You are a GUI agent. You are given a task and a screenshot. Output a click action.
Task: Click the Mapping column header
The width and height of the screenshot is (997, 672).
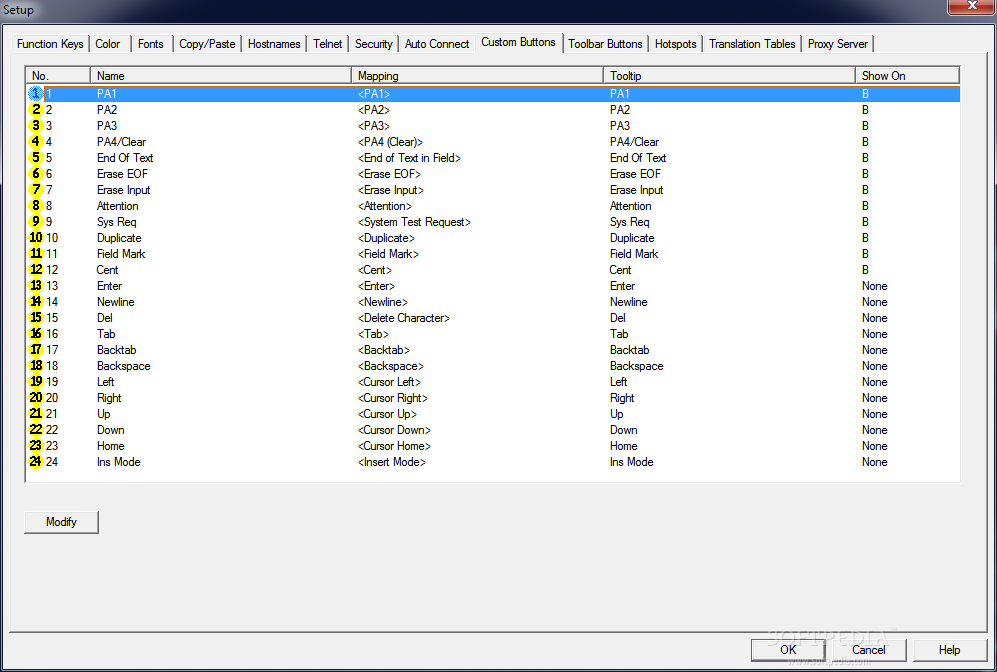coord(477,76)
